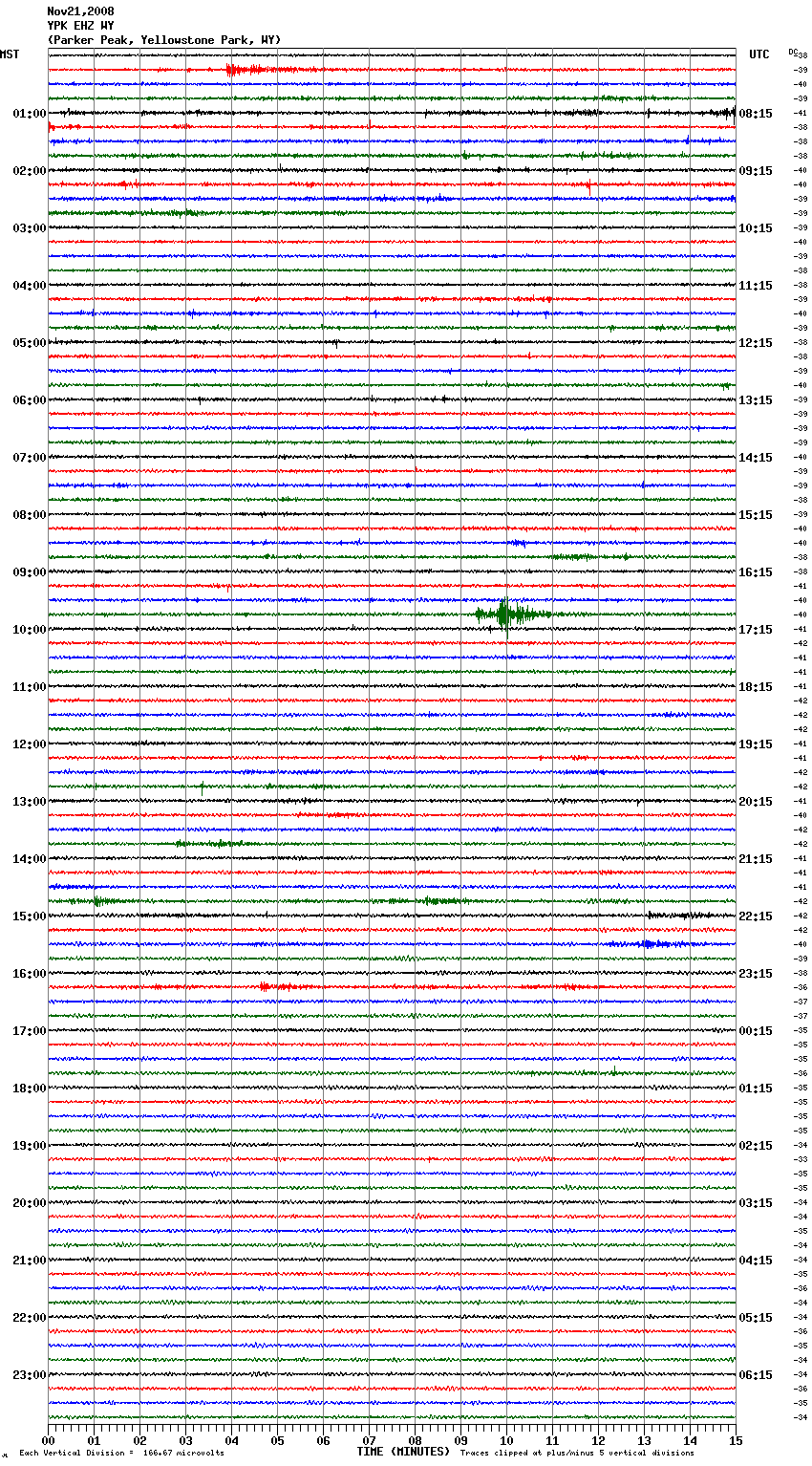Click the MST time zone header
The width and height of the screenshot is (812, 1466).
coord(10,54)
